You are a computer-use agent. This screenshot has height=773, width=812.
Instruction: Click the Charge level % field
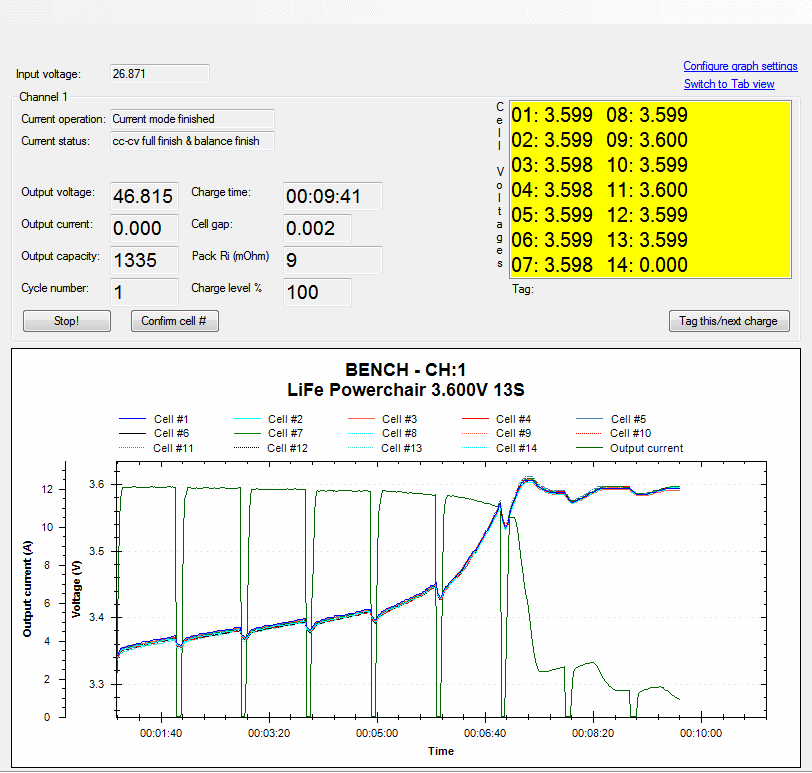tap(317, 291)
